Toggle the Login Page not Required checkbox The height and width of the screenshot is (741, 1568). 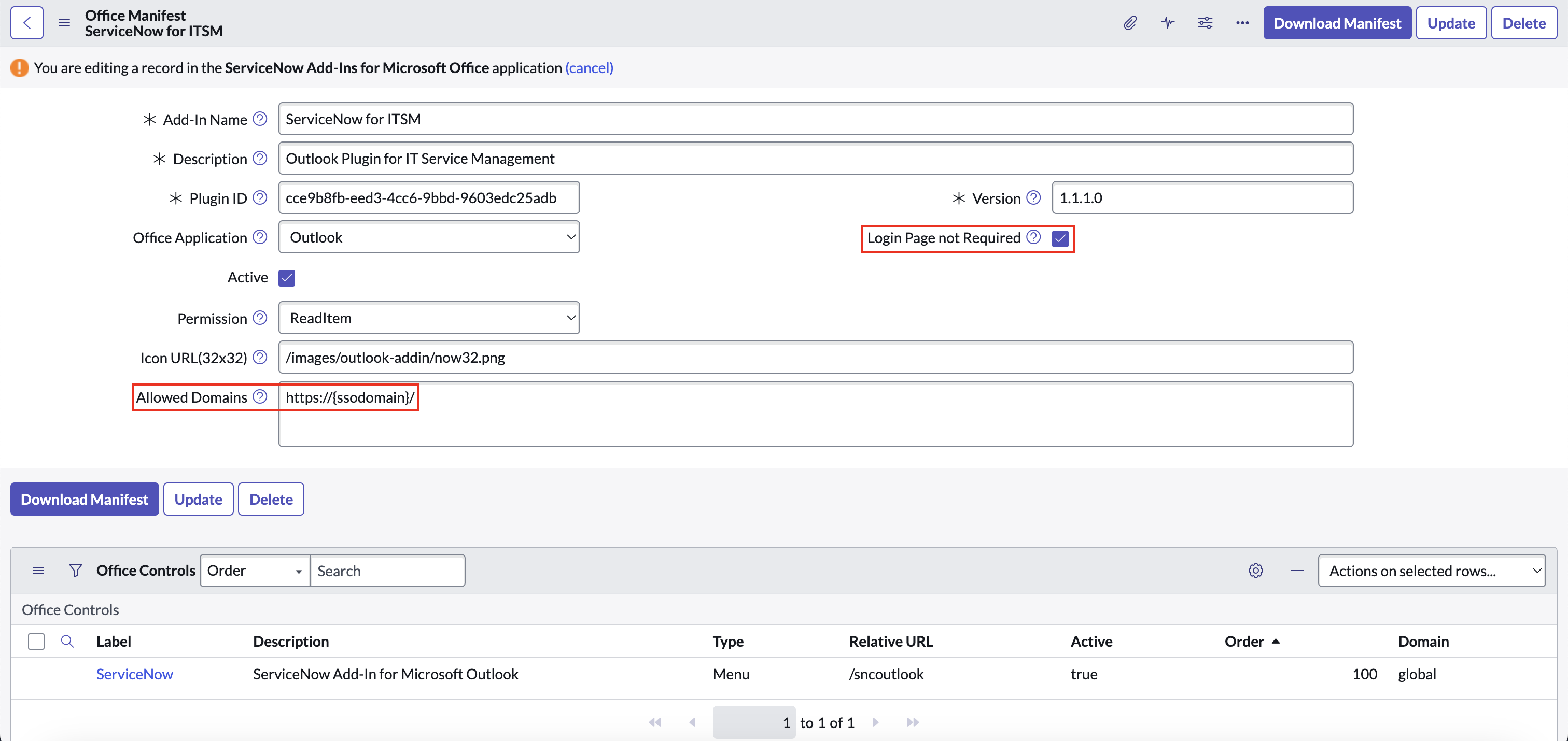1060,238
